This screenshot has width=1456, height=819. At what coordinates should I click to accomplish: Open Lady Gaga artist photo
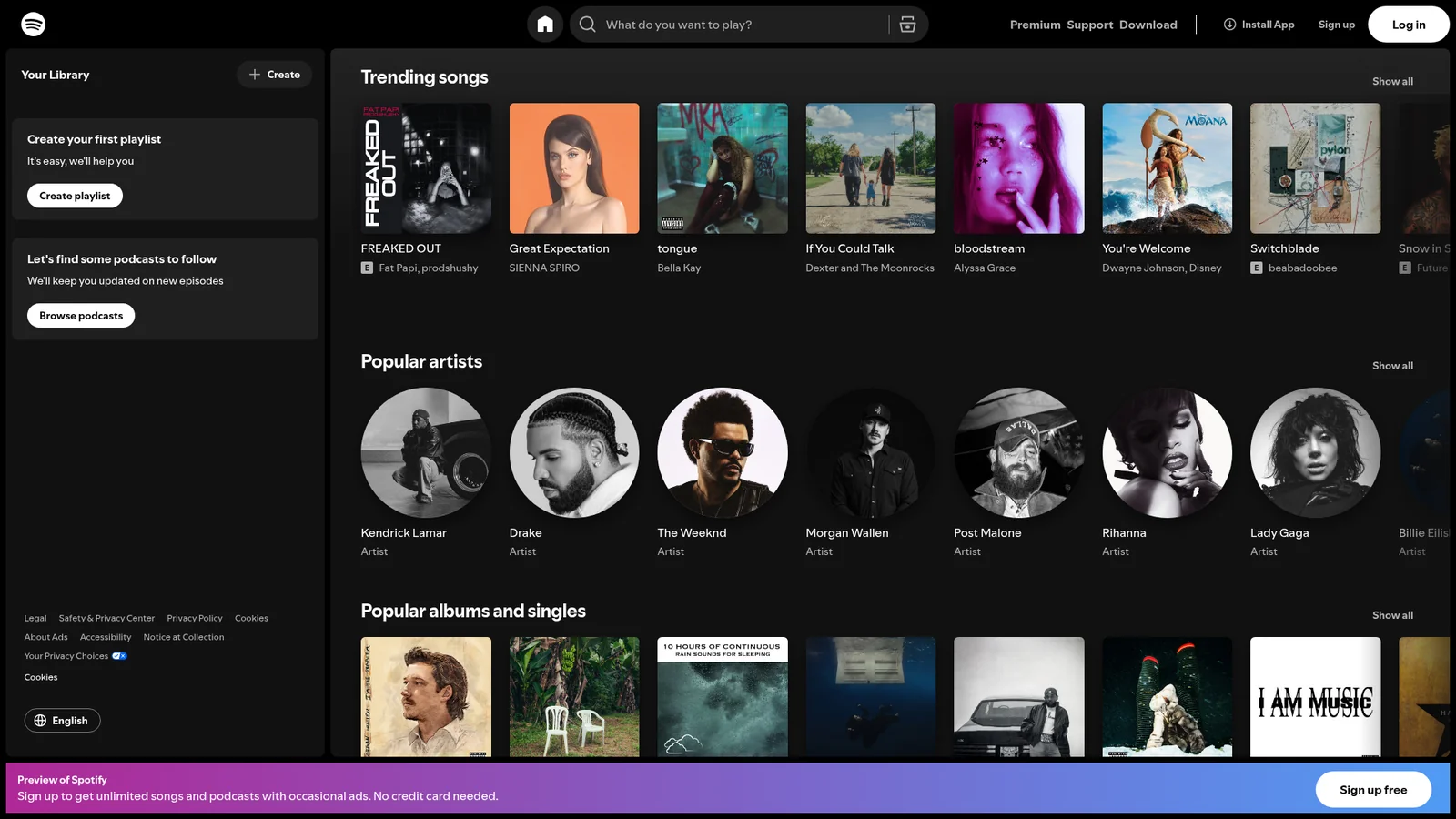coord(1315,453)
